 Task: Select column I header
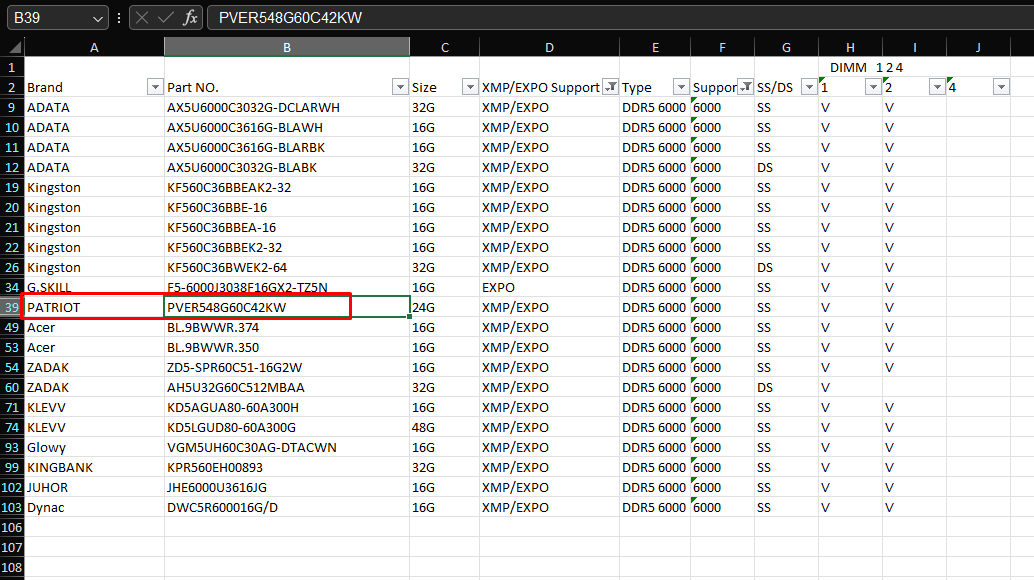click(914, 47)
